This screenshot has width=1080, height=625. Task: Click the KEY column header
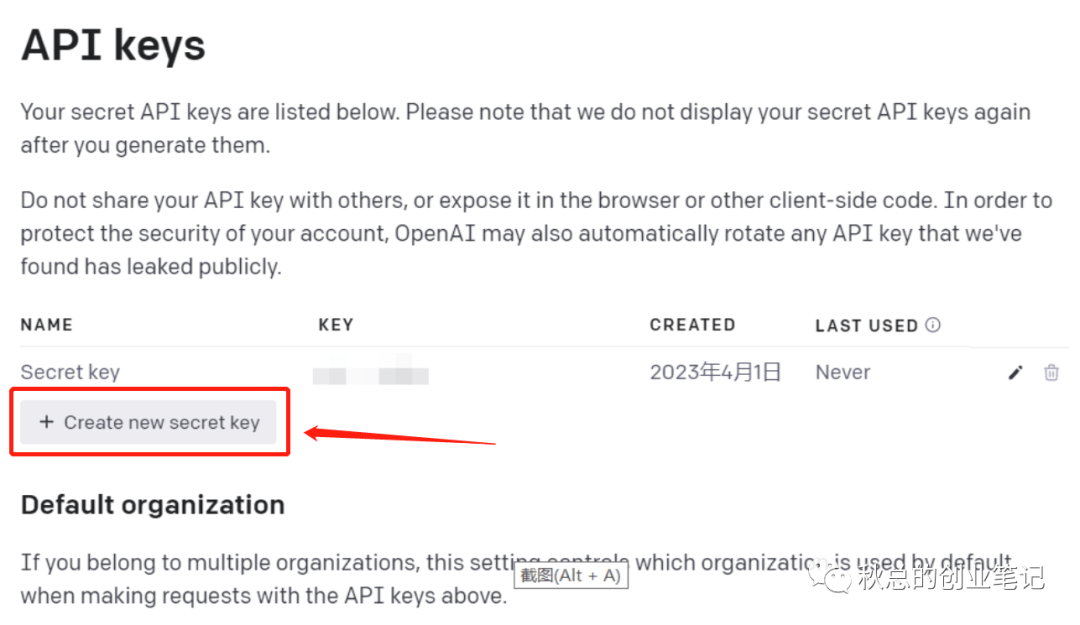click(335, 325)
